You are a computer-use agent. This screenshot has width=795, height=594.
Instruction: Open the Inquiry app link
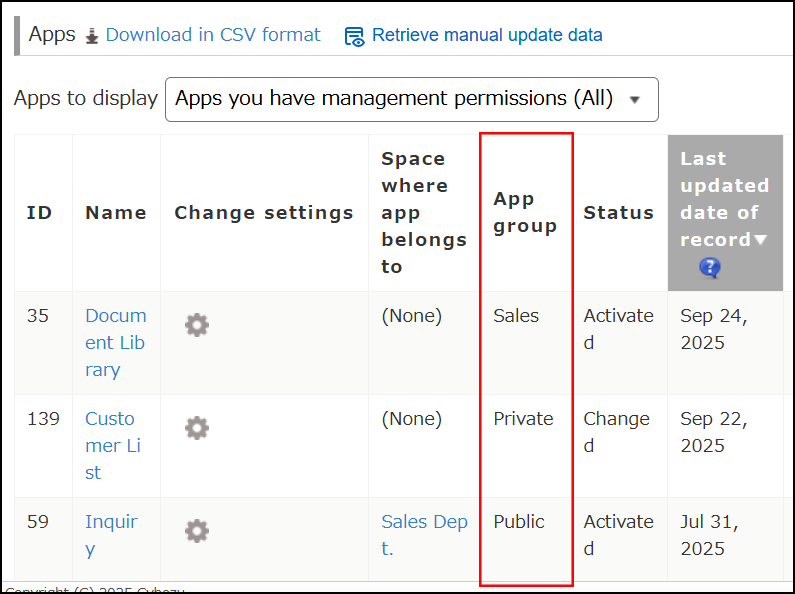[x=111, y=535]
